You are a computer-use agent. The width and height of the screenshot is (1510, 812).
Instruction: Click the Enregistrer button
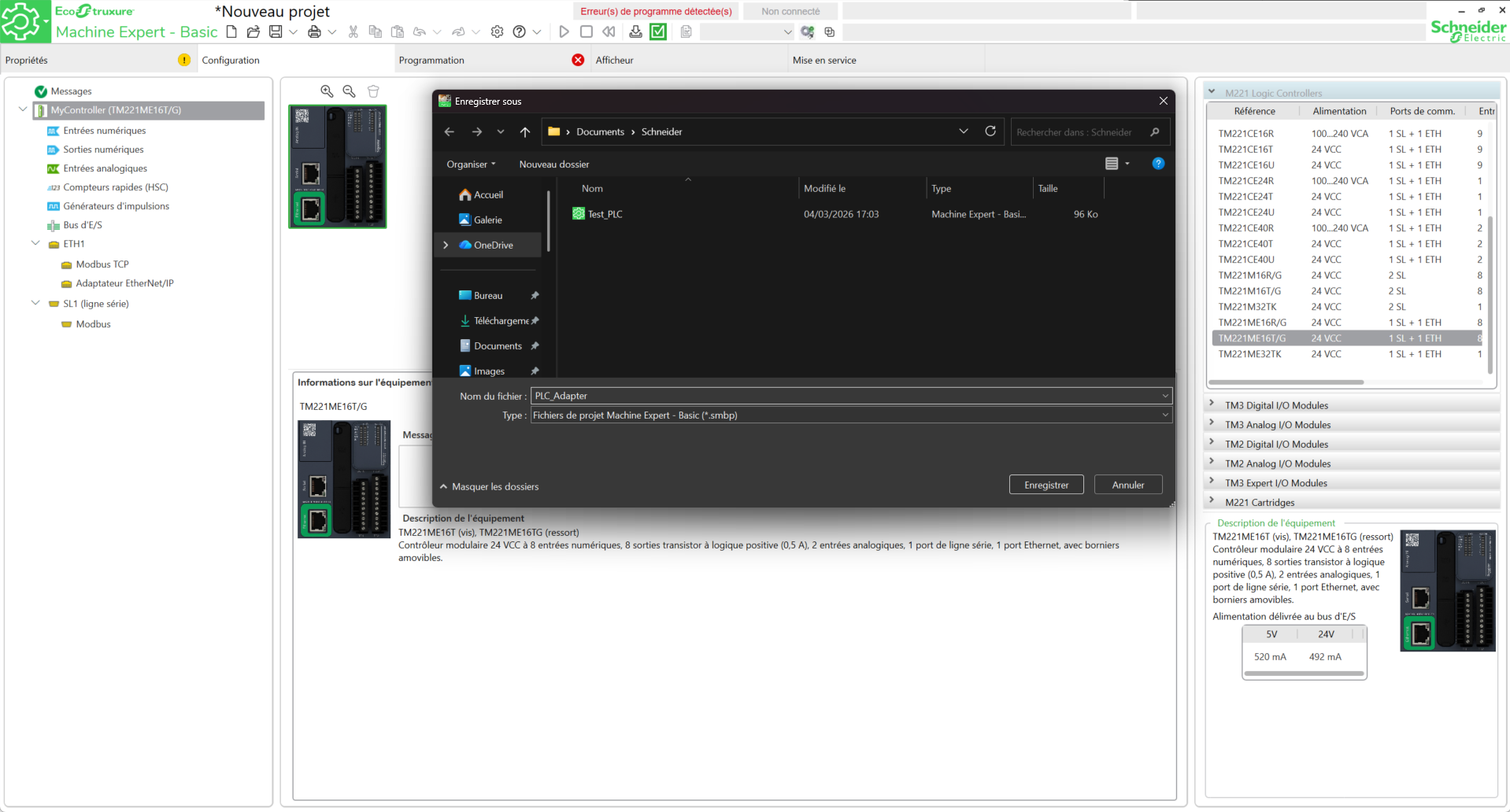coord(1046,485)
